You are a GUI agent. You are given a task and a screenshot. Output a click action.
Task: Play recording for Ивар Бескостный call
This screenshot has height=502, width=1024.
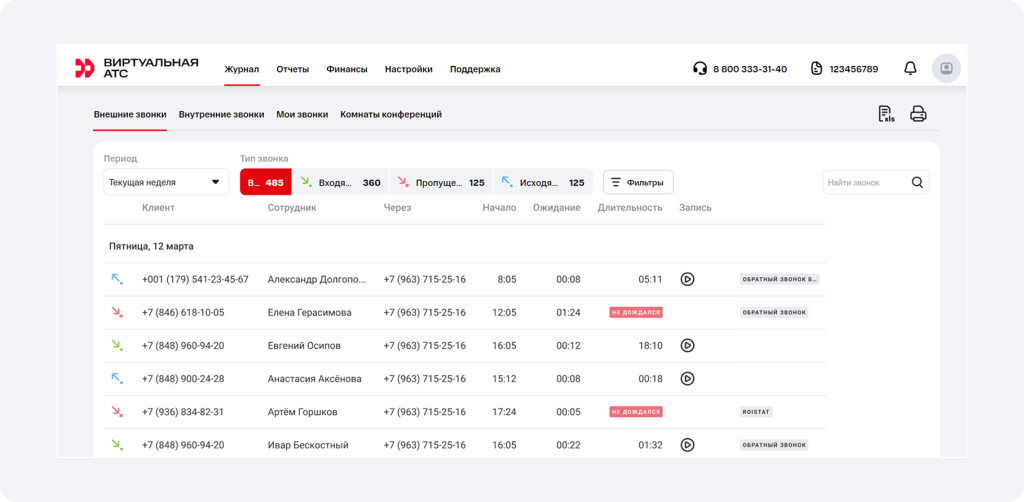(687, 445)
